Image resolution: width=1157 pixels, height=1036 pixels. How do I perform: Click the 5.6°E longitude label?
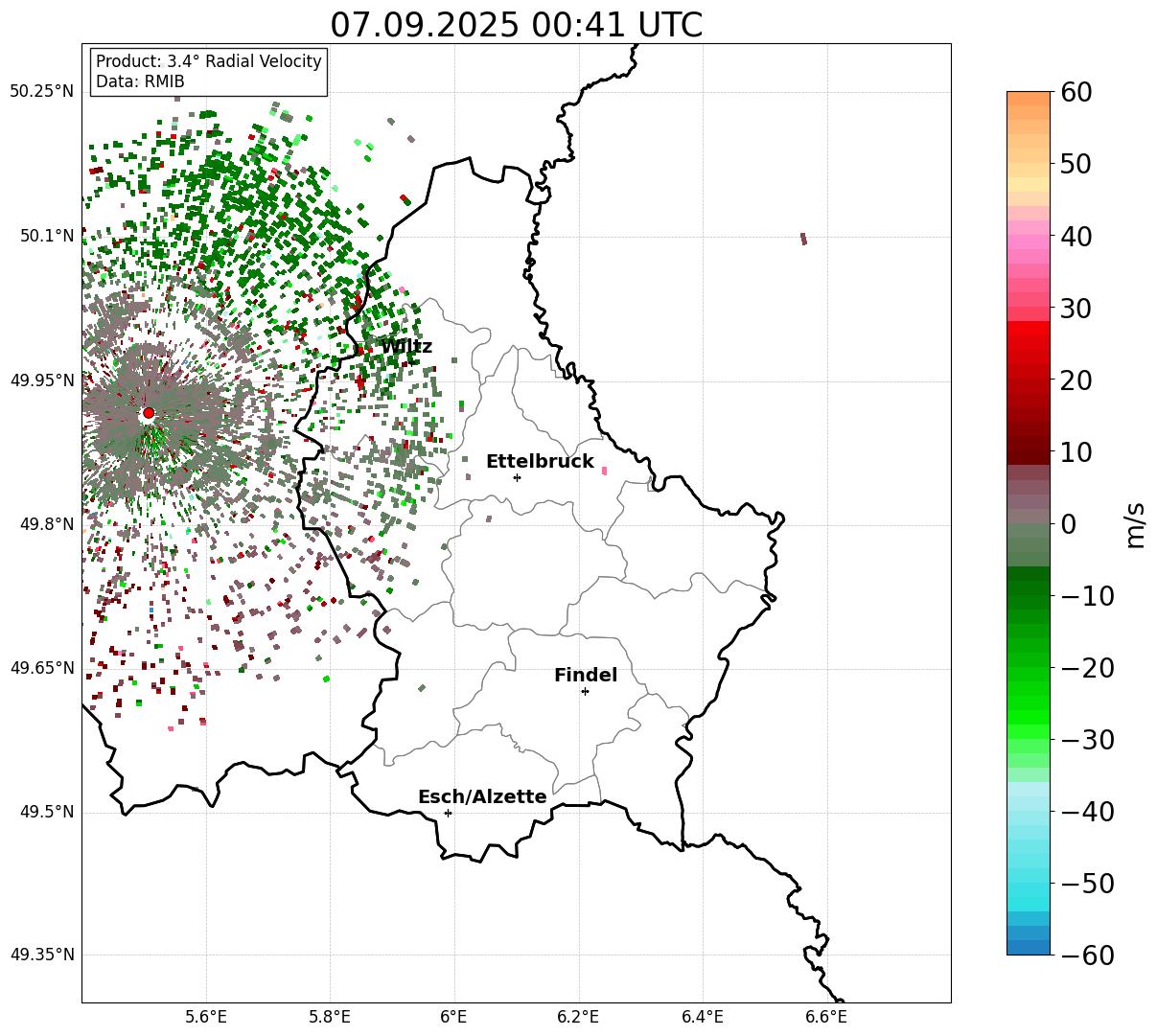(206, 1019)
